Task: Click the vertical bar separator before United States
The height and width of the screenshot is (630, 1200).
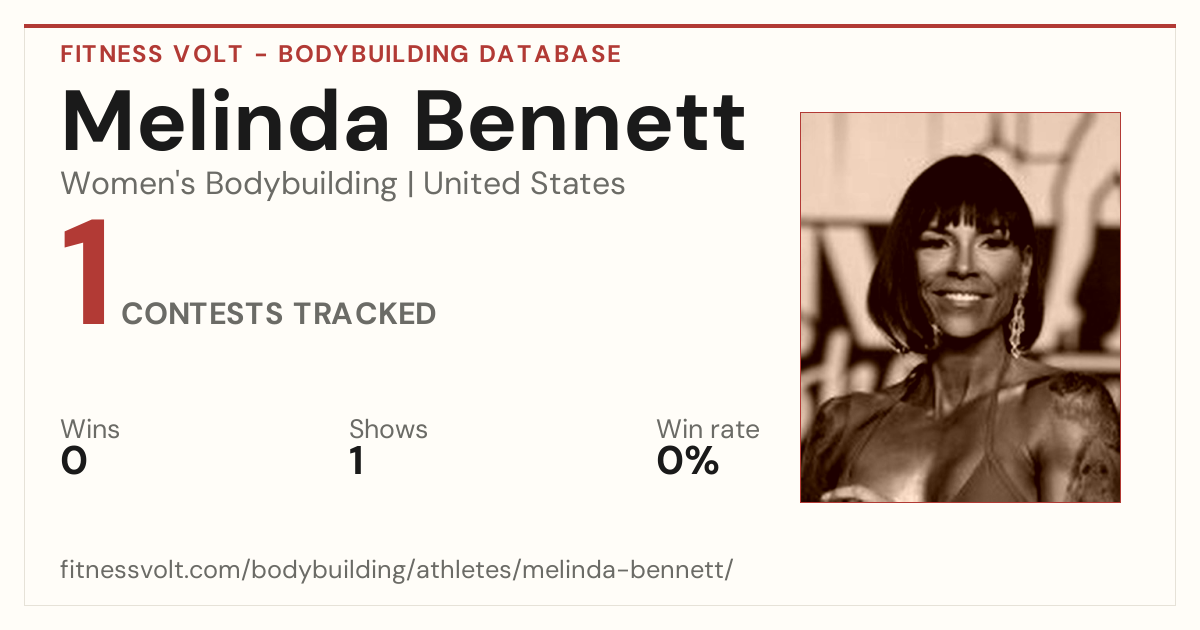Action: point(411,185)
